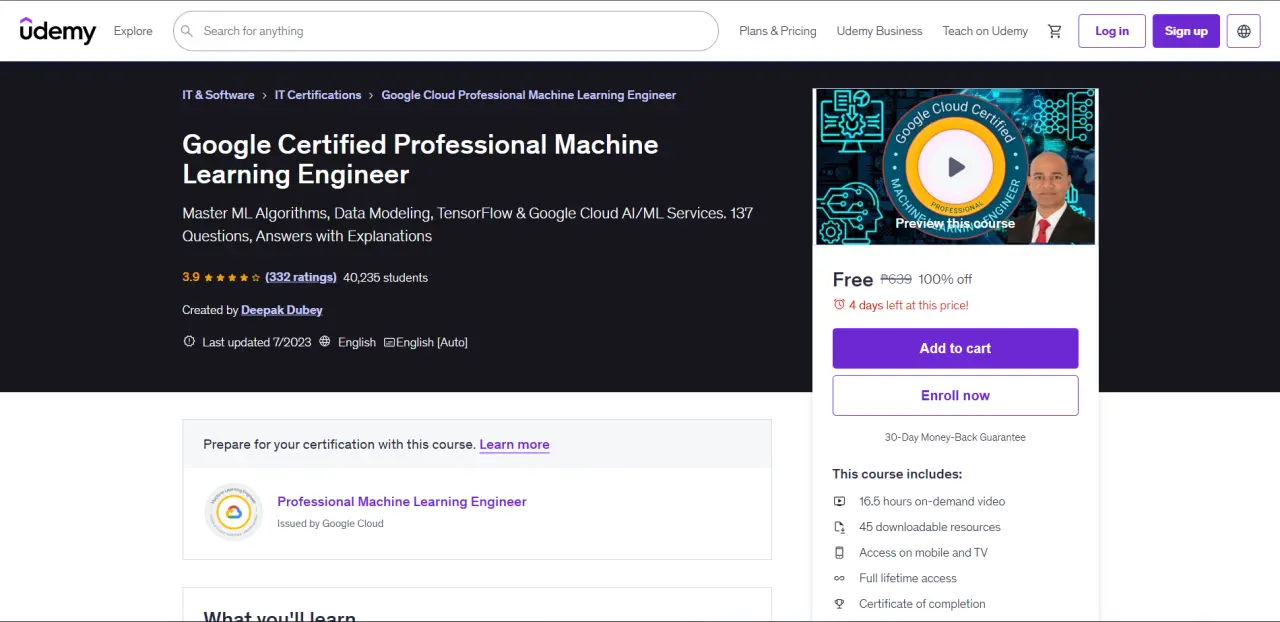Open the IT Certifications breadcrumb

(x=318, y=95)
